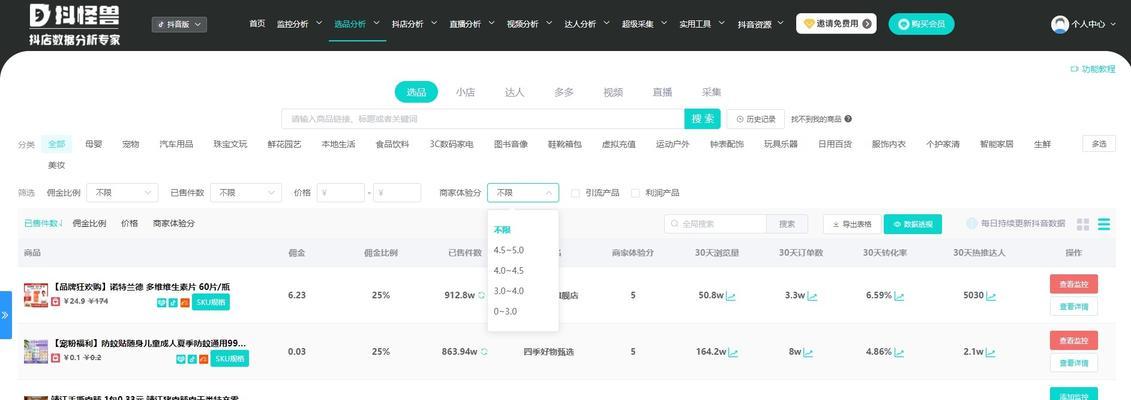The image size is (1131, 400).
Task: Open the 已售件数 filter dropdown
Action: (246, 192)
